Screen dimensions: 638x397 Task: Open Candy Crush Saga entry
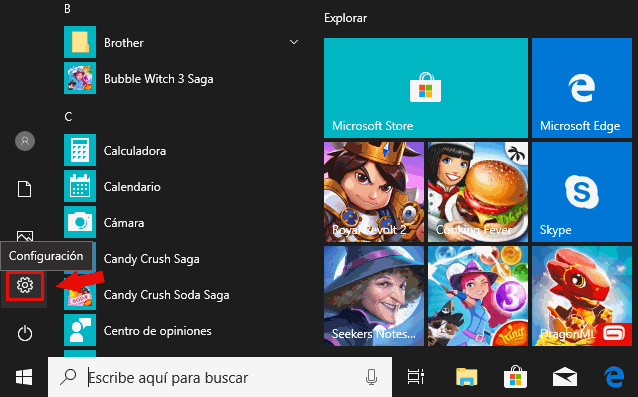[x=151, y=259]
